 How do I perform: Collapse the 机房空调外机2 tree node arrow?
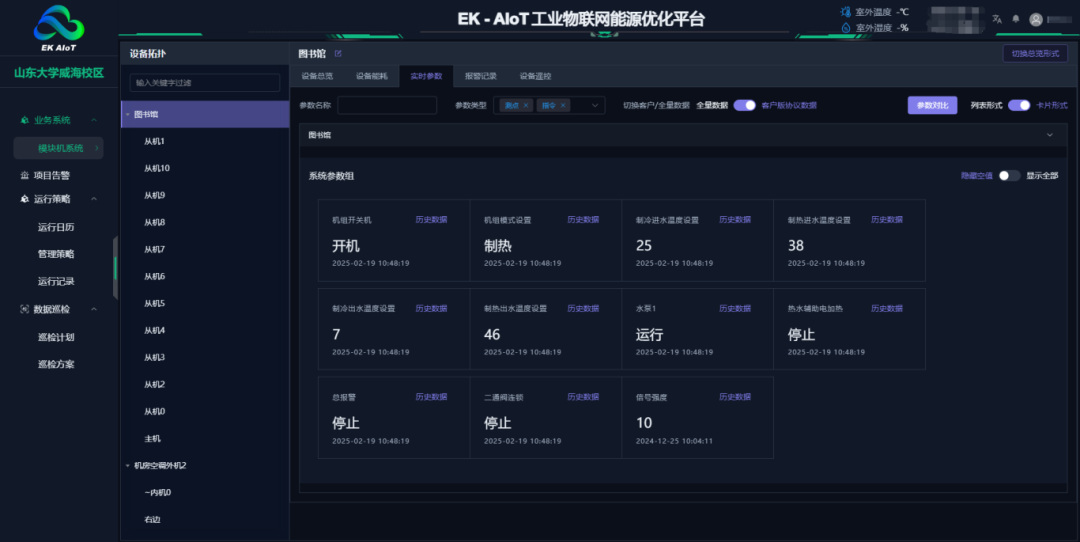coord(127,466)
